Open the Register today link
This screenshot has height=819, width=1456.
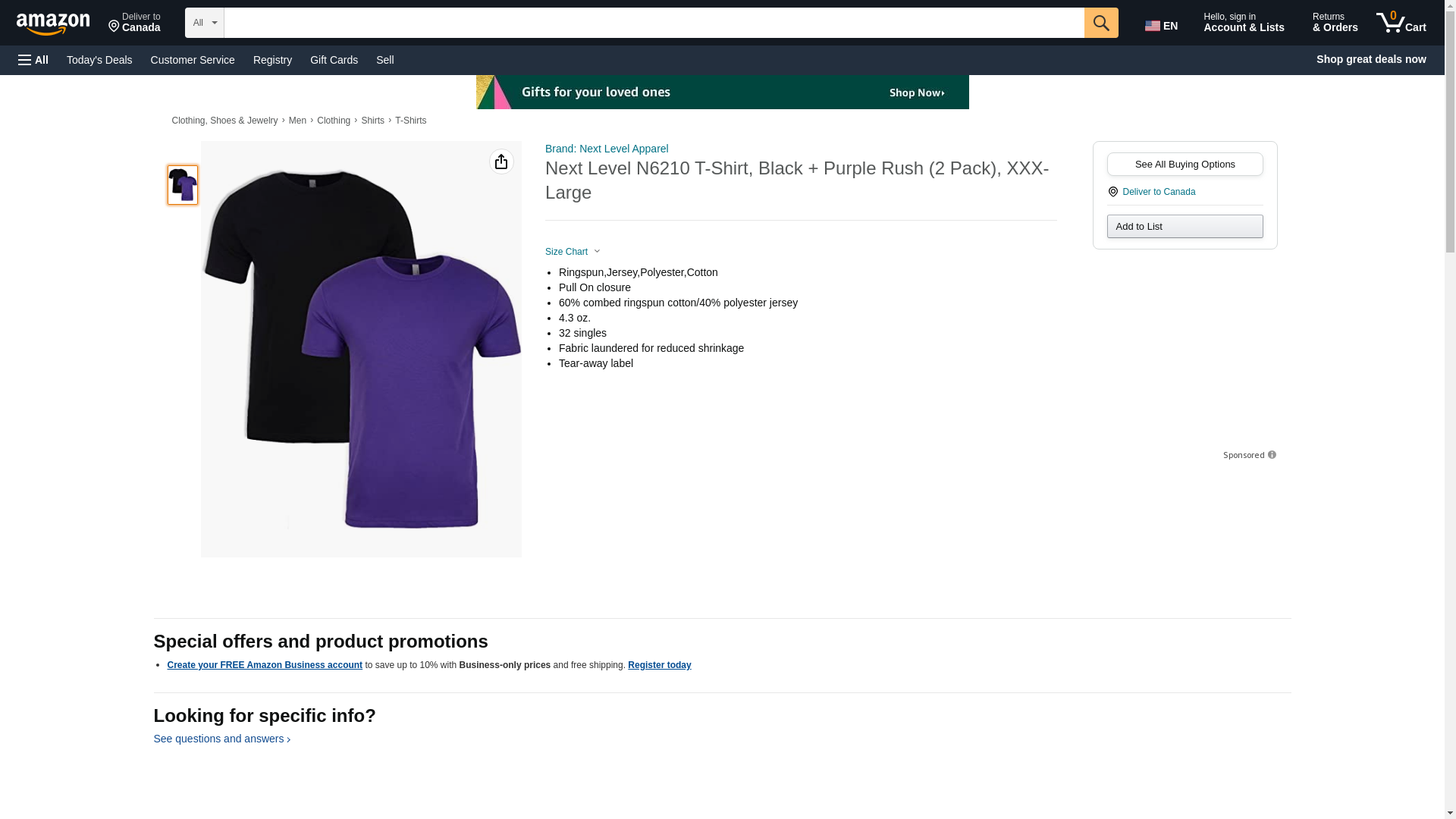click(659, 665)
